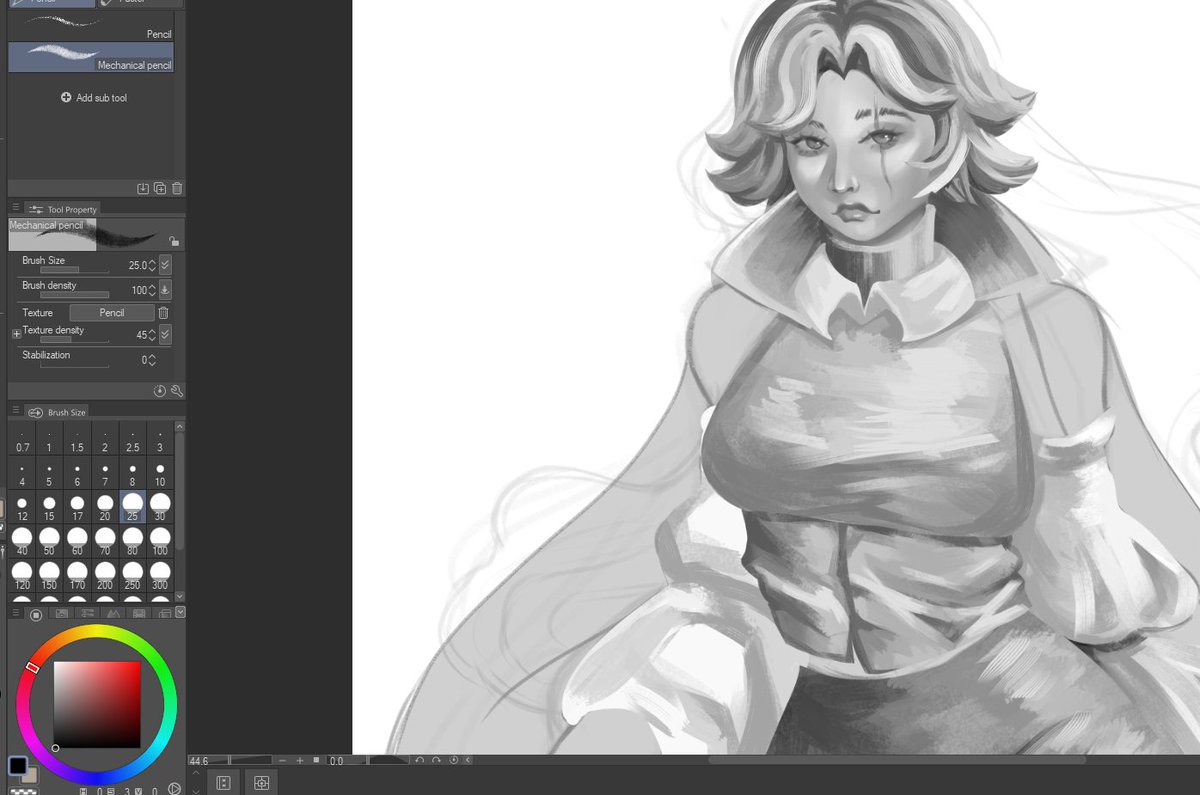Reset canvas rotation icon
This screenshot has height=795, width=1200.
point(453,761)
